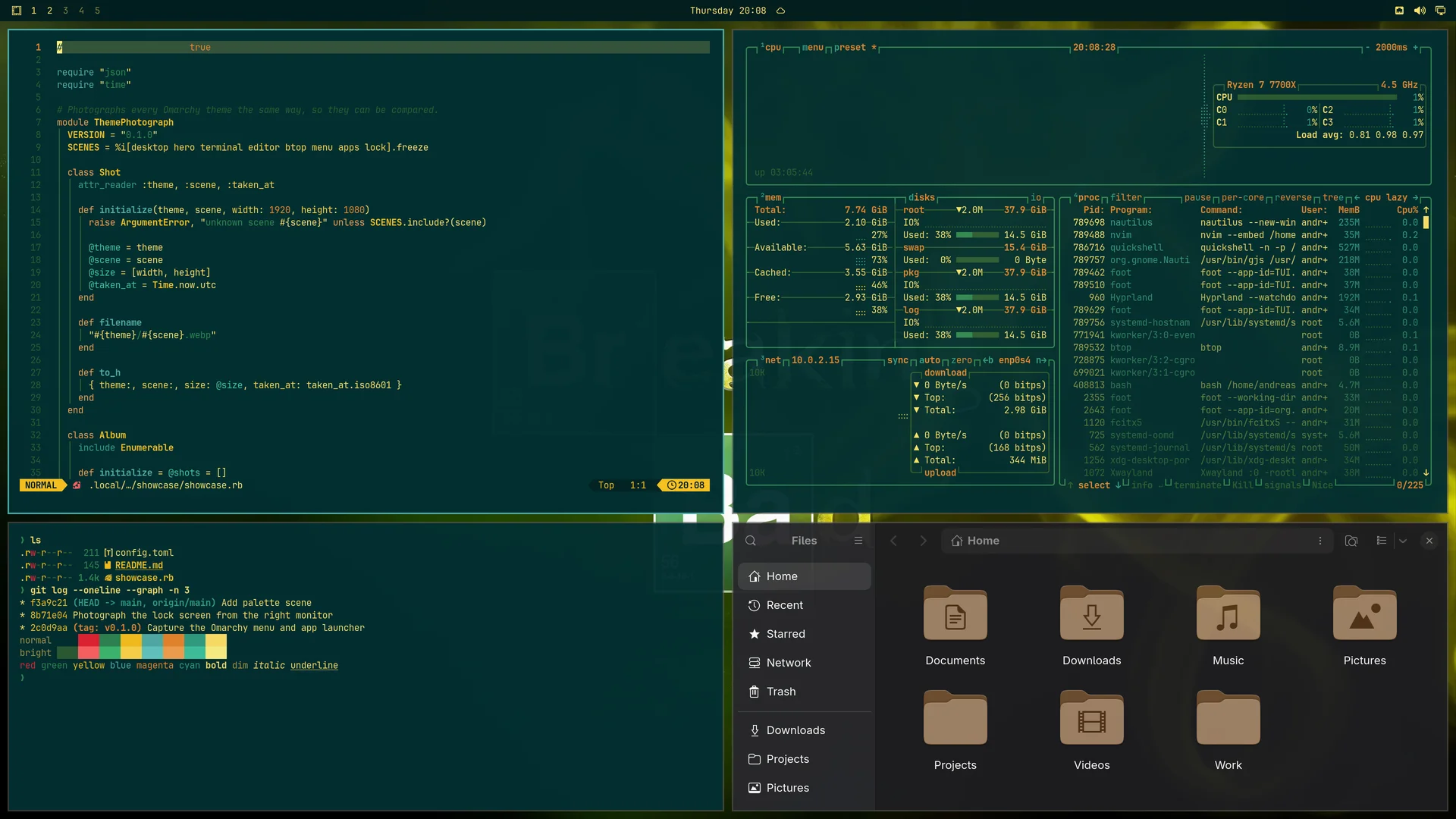The width and height of the screenshot is (1456, 819).
Task: Open the Pictures folder in grid
Action: click(x=1365, y=626)
